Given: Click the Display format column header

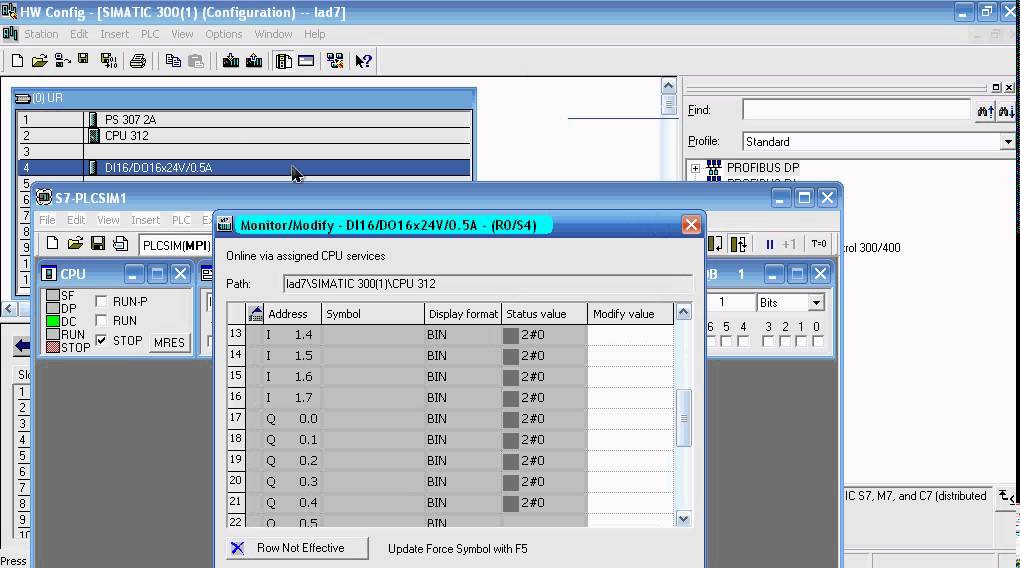Looking at the screenshot, I should pos(463,314).
